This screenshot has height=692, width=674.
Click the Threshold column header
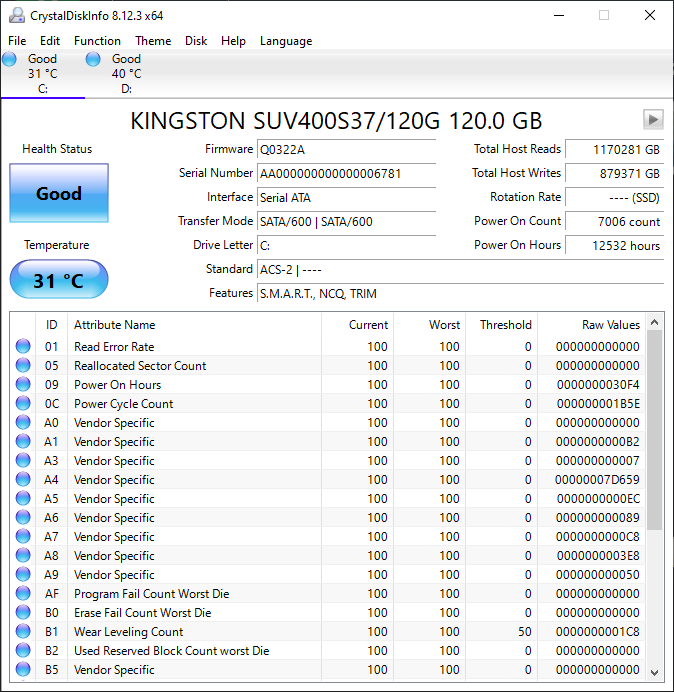coord(501,325)
